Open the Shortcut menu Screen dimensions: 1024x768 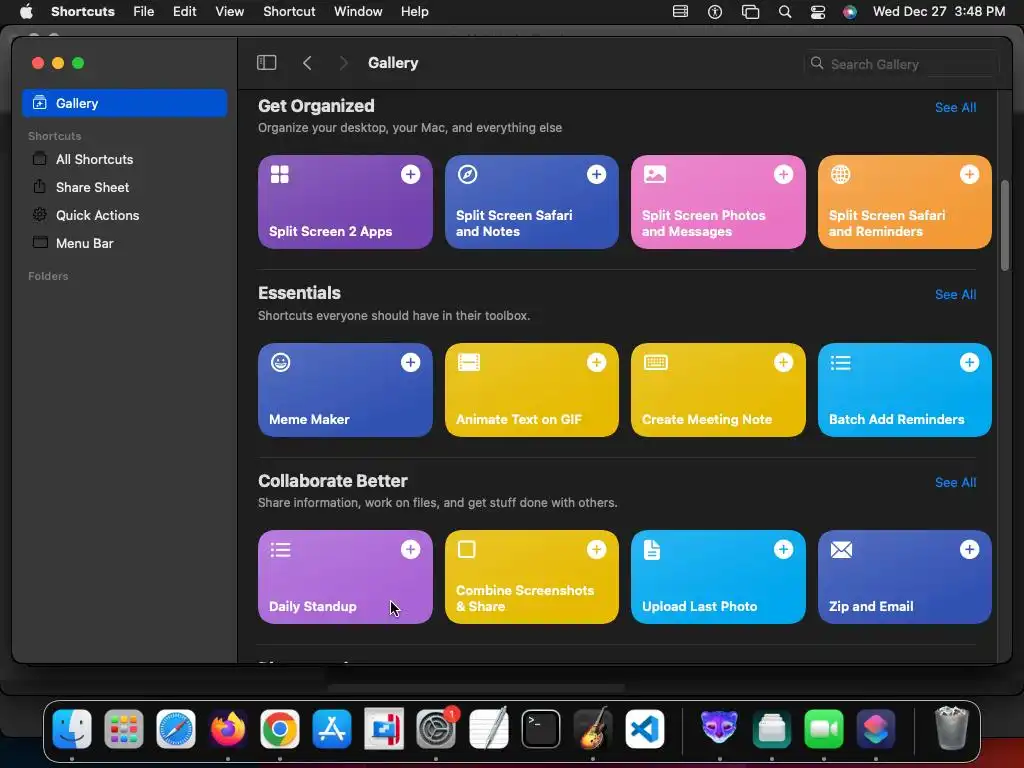289,11
